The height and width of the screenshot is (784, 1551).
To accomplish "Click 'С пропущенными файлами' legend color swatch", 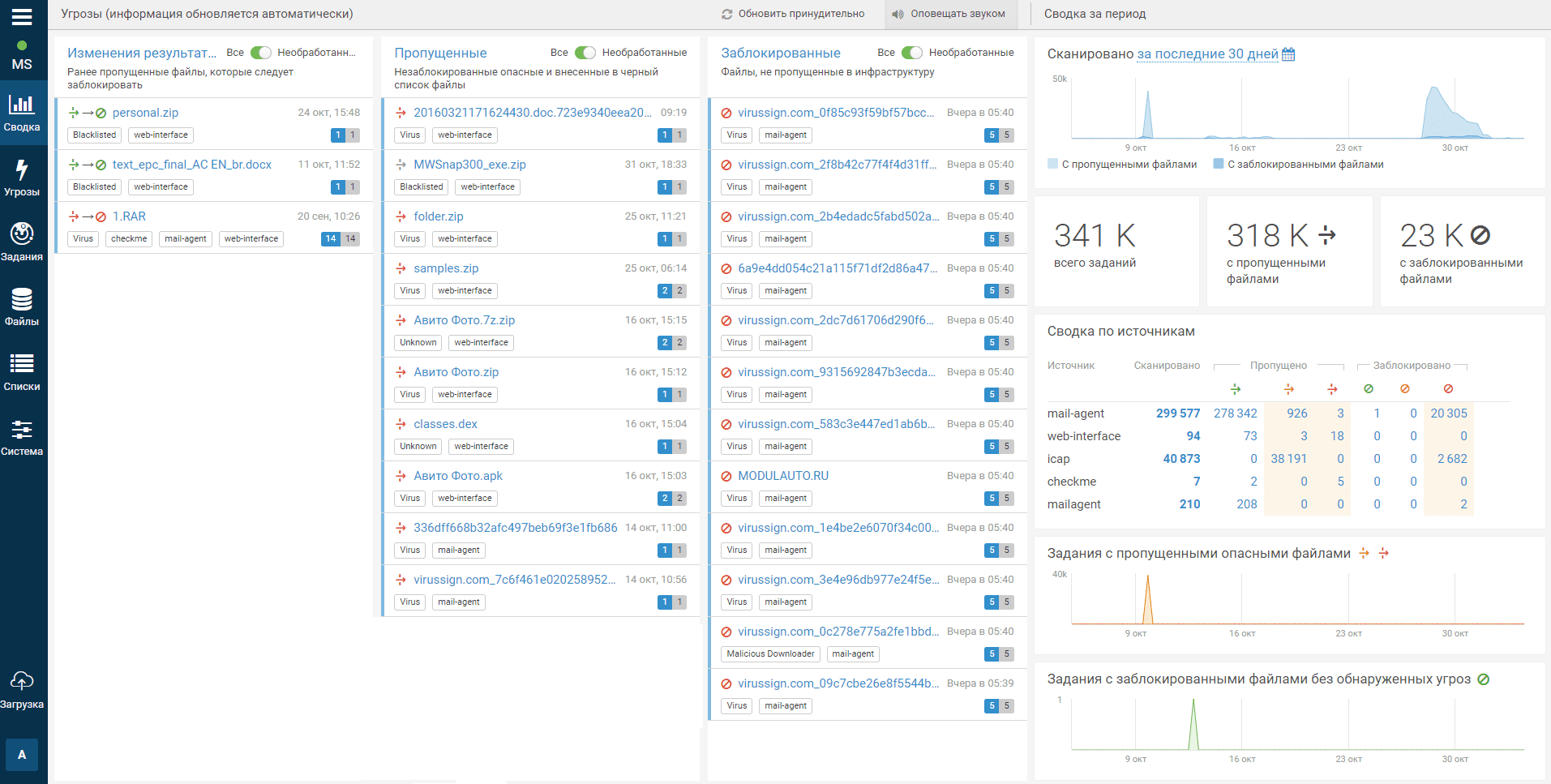I will tap(1052, 164).
